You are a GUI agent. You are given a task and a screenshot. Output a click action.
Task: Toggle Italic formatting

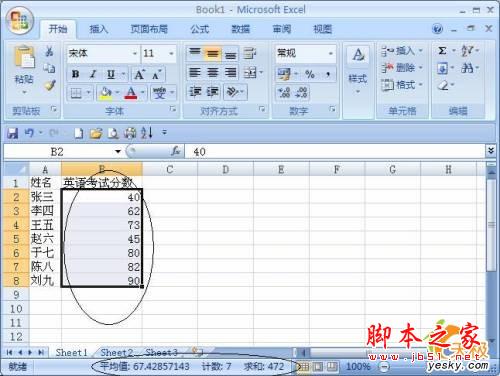[93, 74]
